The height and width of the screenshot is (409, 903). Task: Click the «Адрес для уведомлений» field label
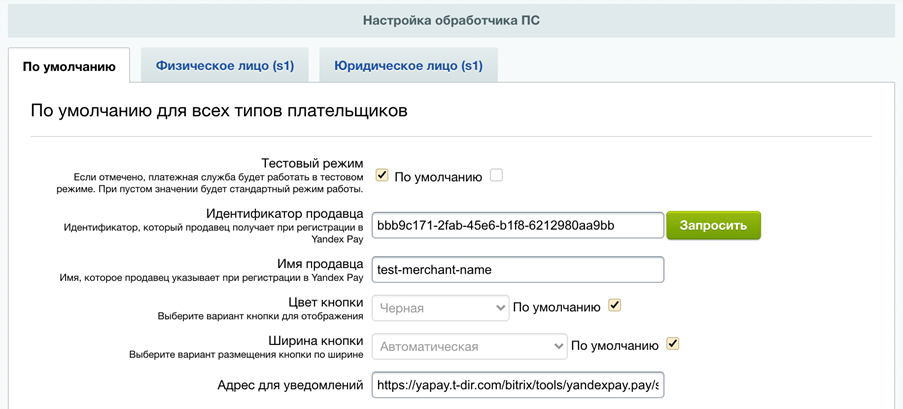pyautogui.click(x=290, y=385)
